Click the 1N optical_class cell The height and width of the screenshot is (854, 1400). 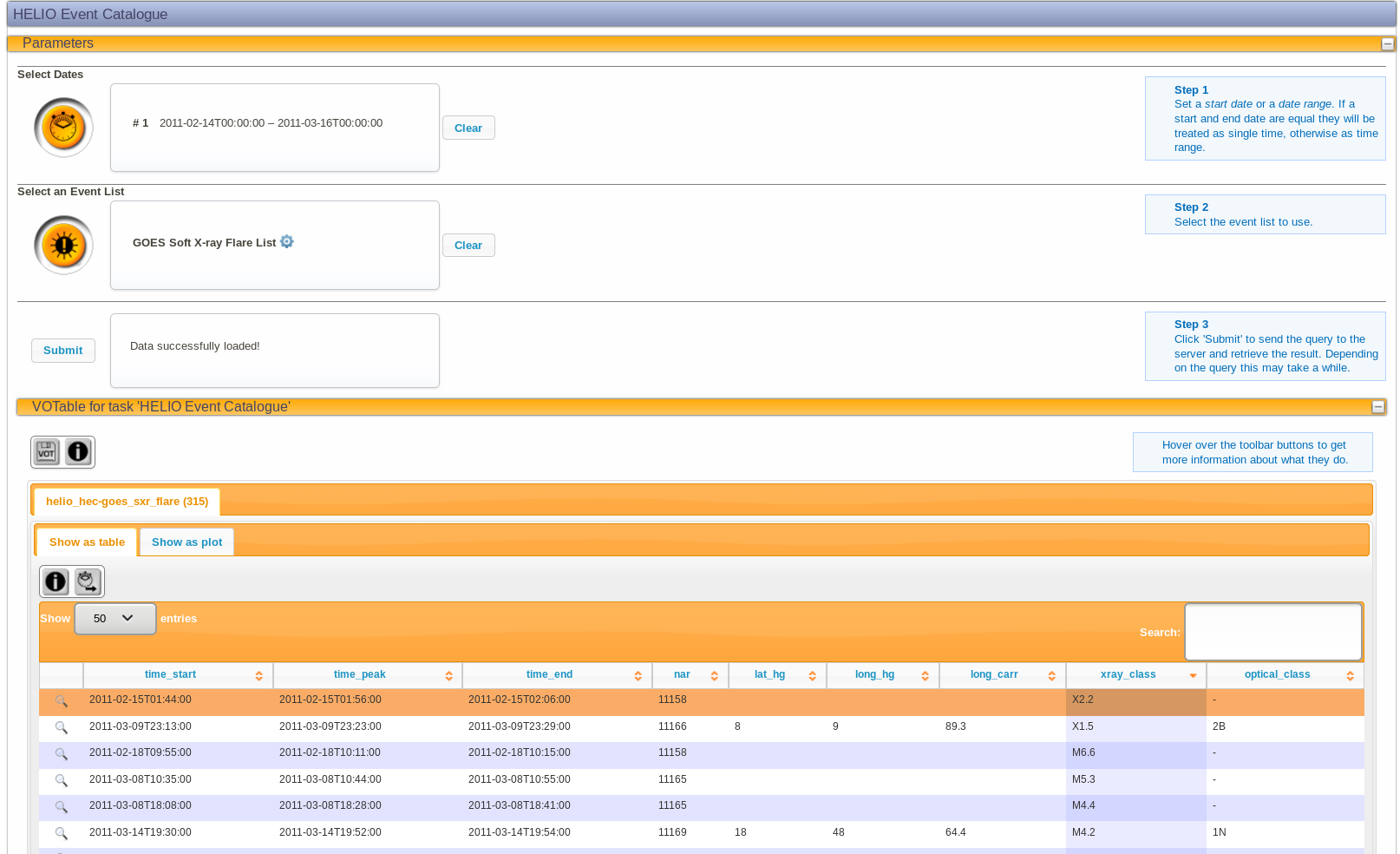pyautogui.click(x=1286, y=833)
